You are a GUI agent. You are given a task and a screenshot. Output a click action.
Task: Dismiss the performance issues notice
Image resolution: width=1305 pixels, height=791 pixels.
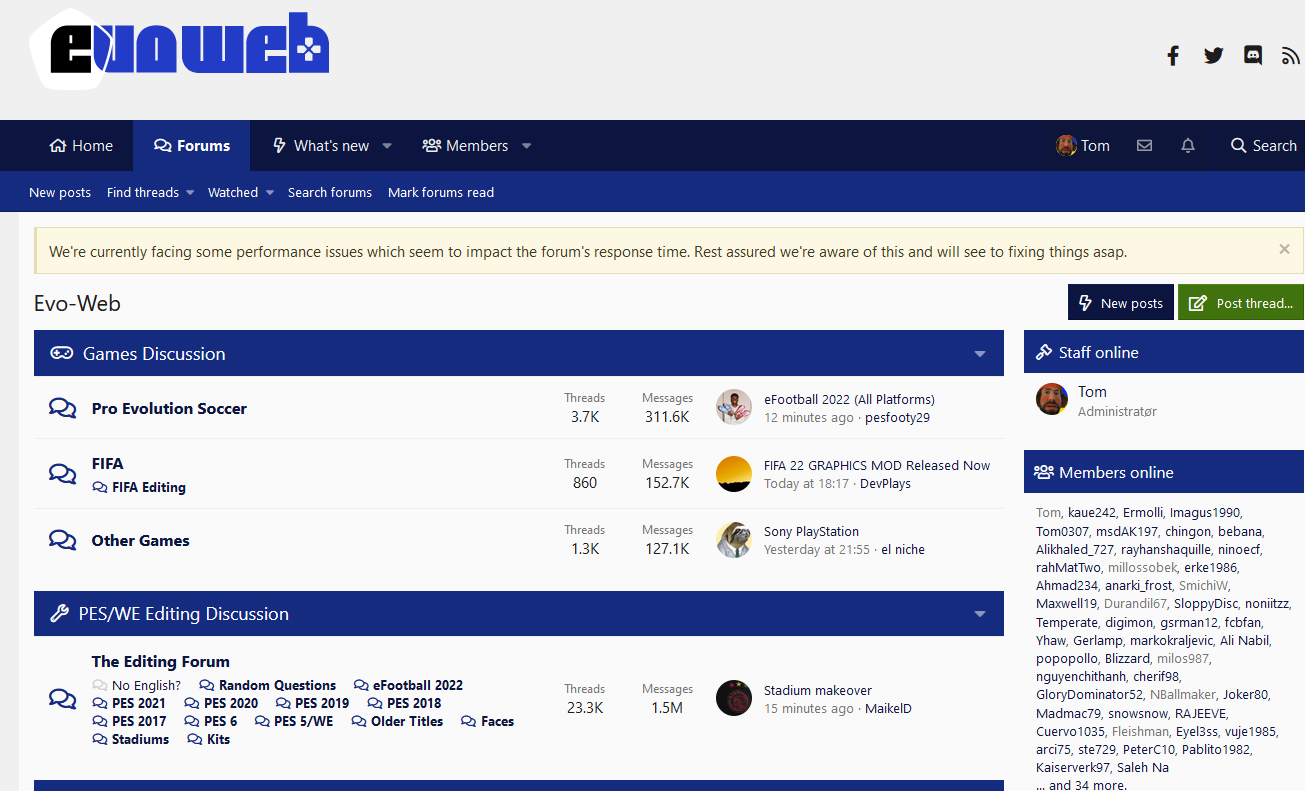(x=1284, y=250)
